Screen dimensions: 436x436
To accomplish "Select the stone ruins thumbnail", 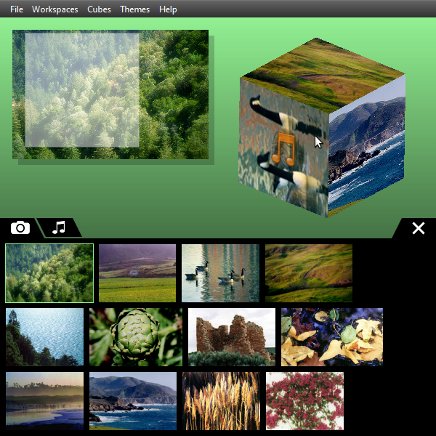I will 232,337.
